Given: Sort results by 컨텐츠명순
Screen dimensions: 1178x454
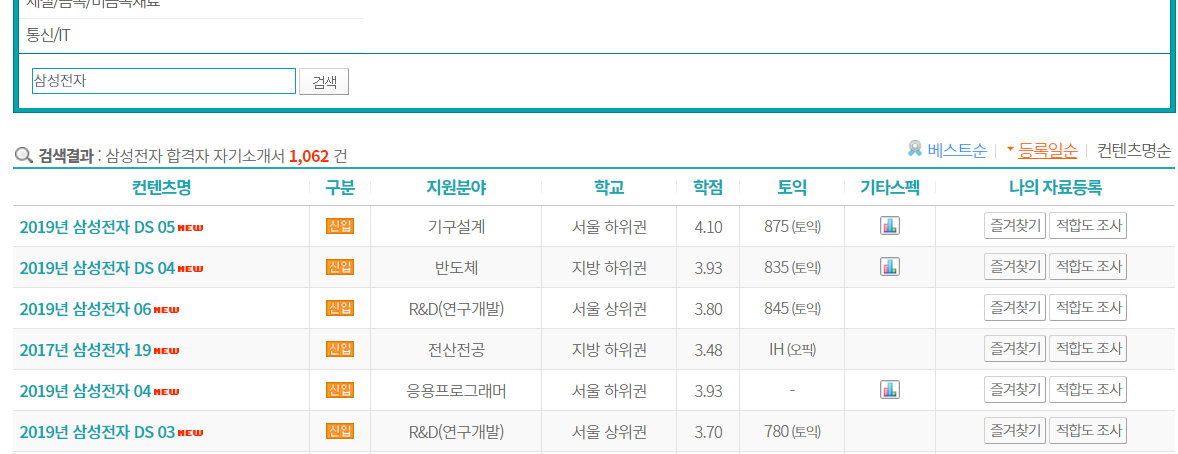Looking at the screenshot, I should (x=1133, y=150).
